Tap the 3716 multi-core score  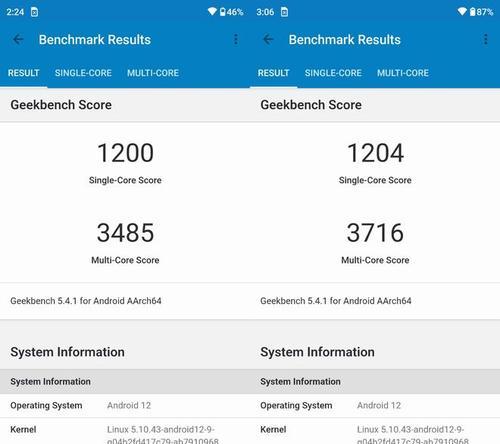pos(375,233)
